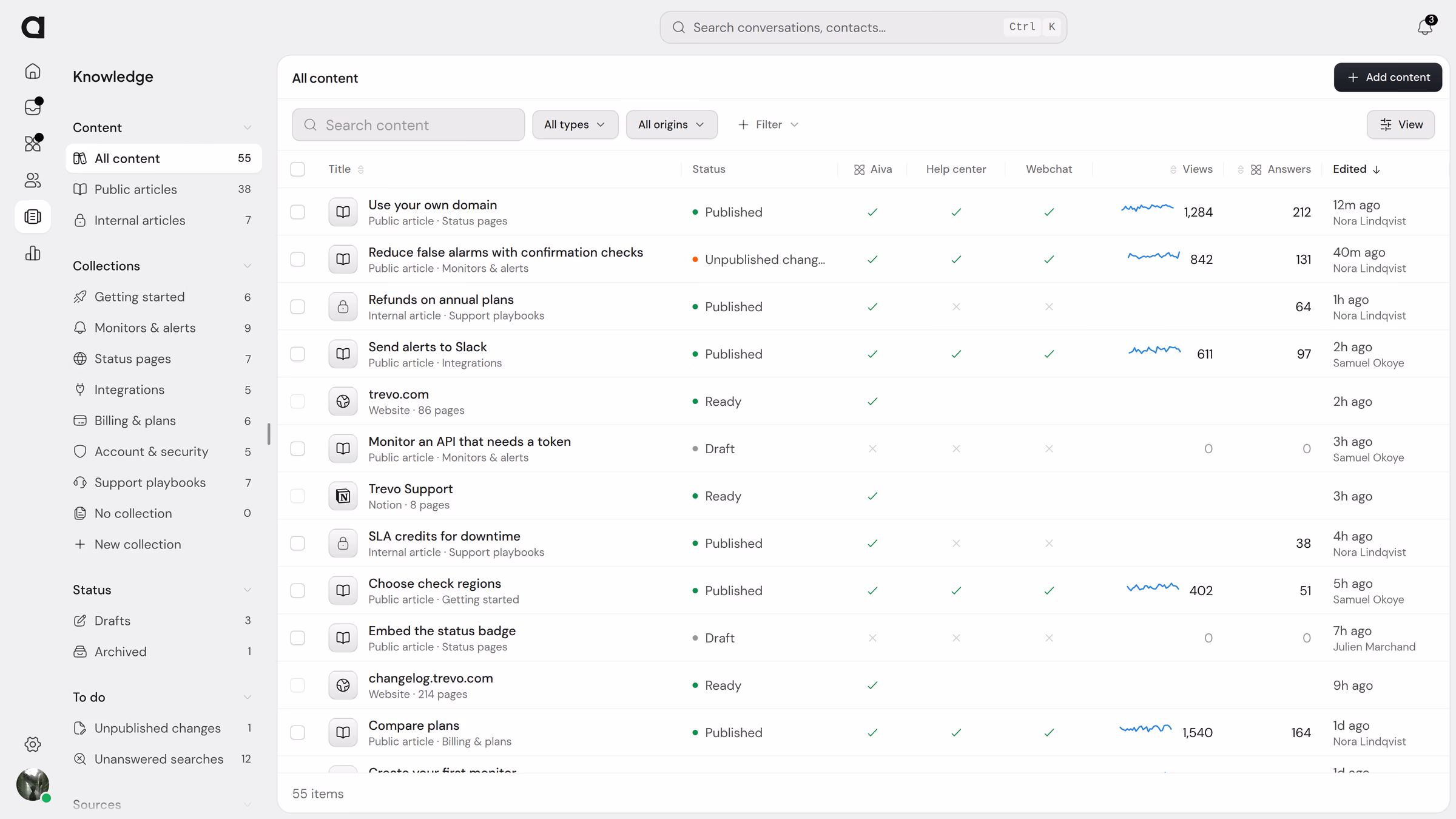Check the box for Refunds on annual plans
Viewport: 1456px width, 819px height.
297,306
